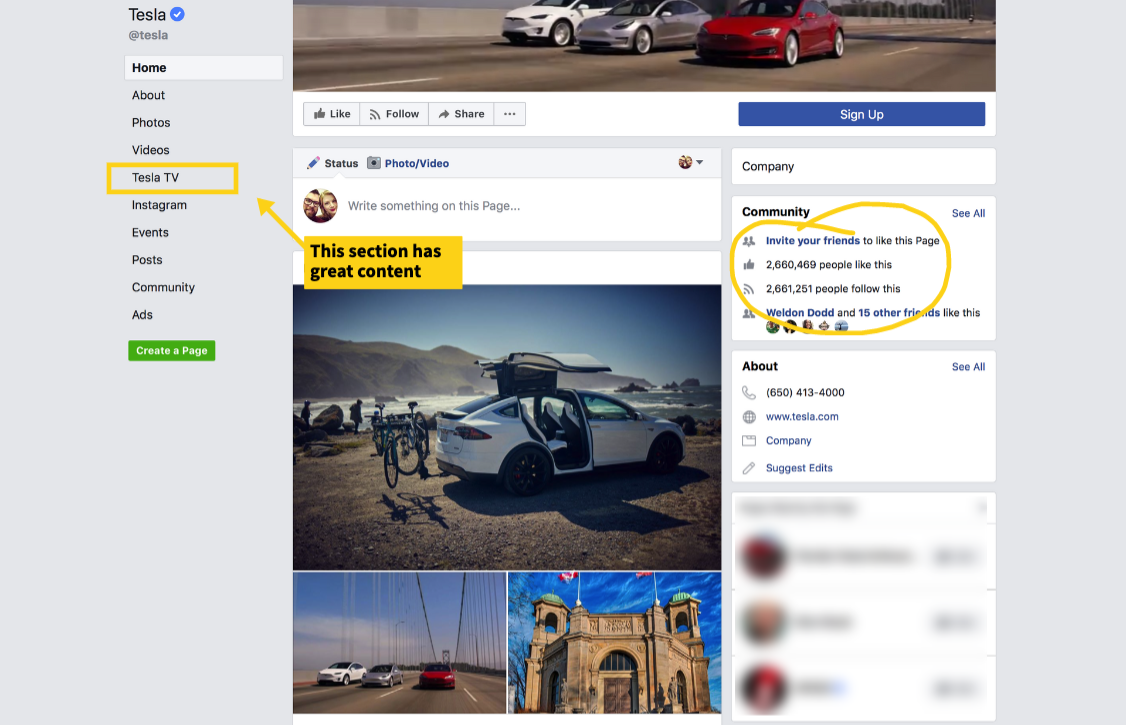Viewport: 1126px width, 725px height.
Task: Open the posting-as profile dropdown
Action: tap(691, 162)
